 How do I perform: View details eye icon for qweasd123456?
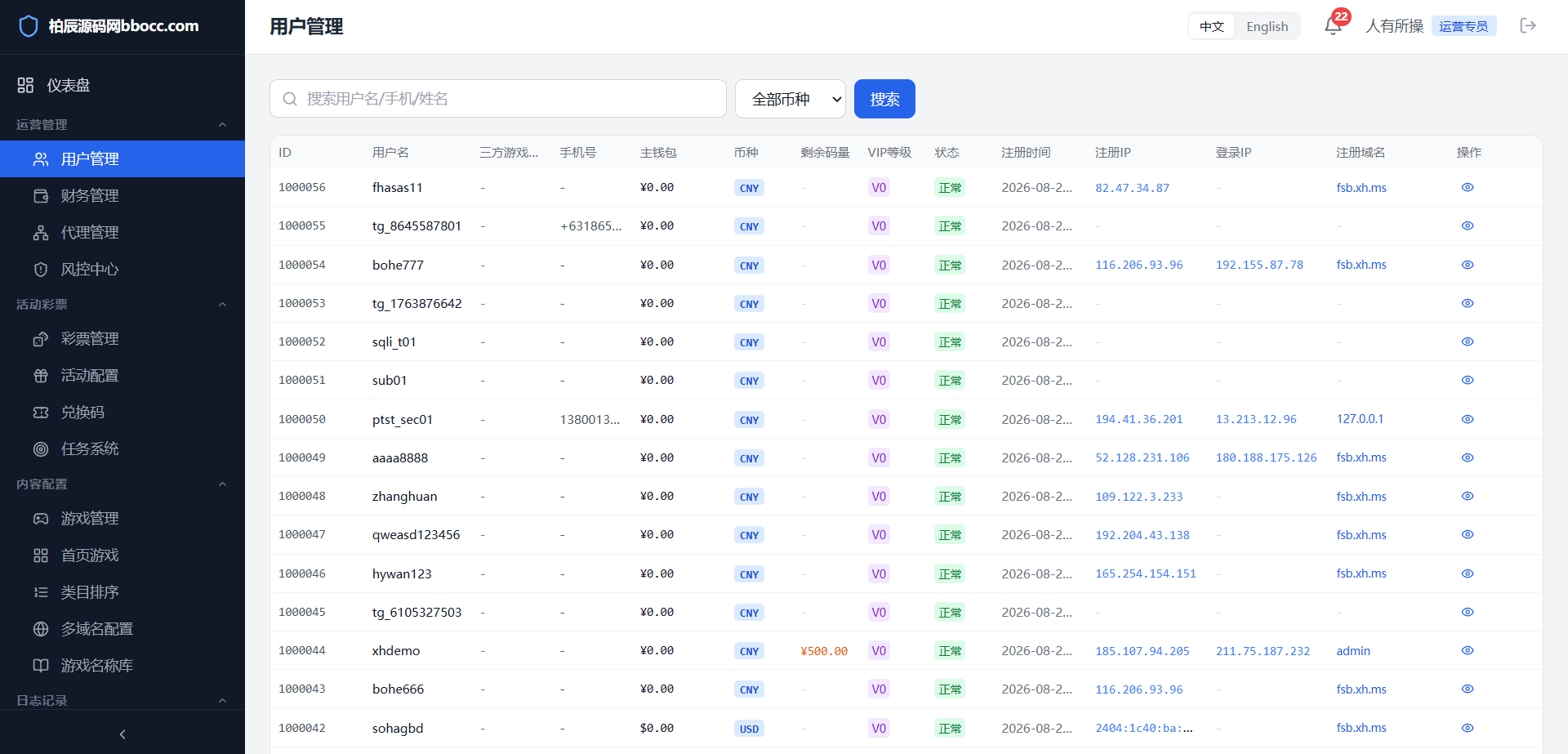(x=1468, y=534)
